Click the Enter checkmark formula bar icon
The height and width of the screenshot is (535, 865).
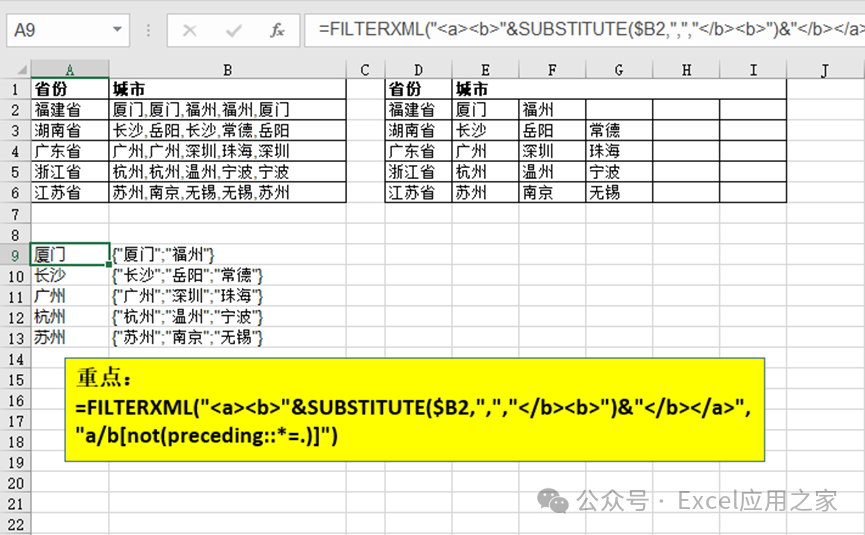tap(233, 30)
